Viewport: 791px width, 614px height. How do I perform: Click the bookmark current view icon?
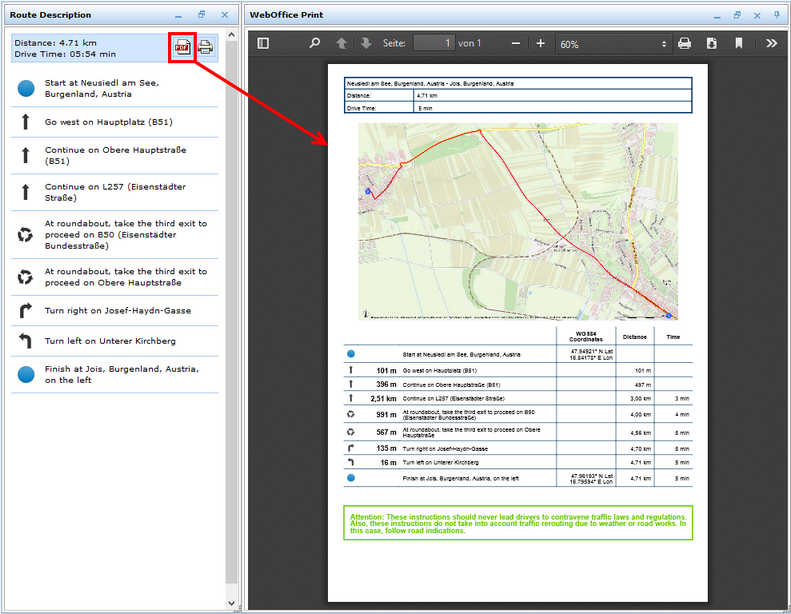click(739, 44)
